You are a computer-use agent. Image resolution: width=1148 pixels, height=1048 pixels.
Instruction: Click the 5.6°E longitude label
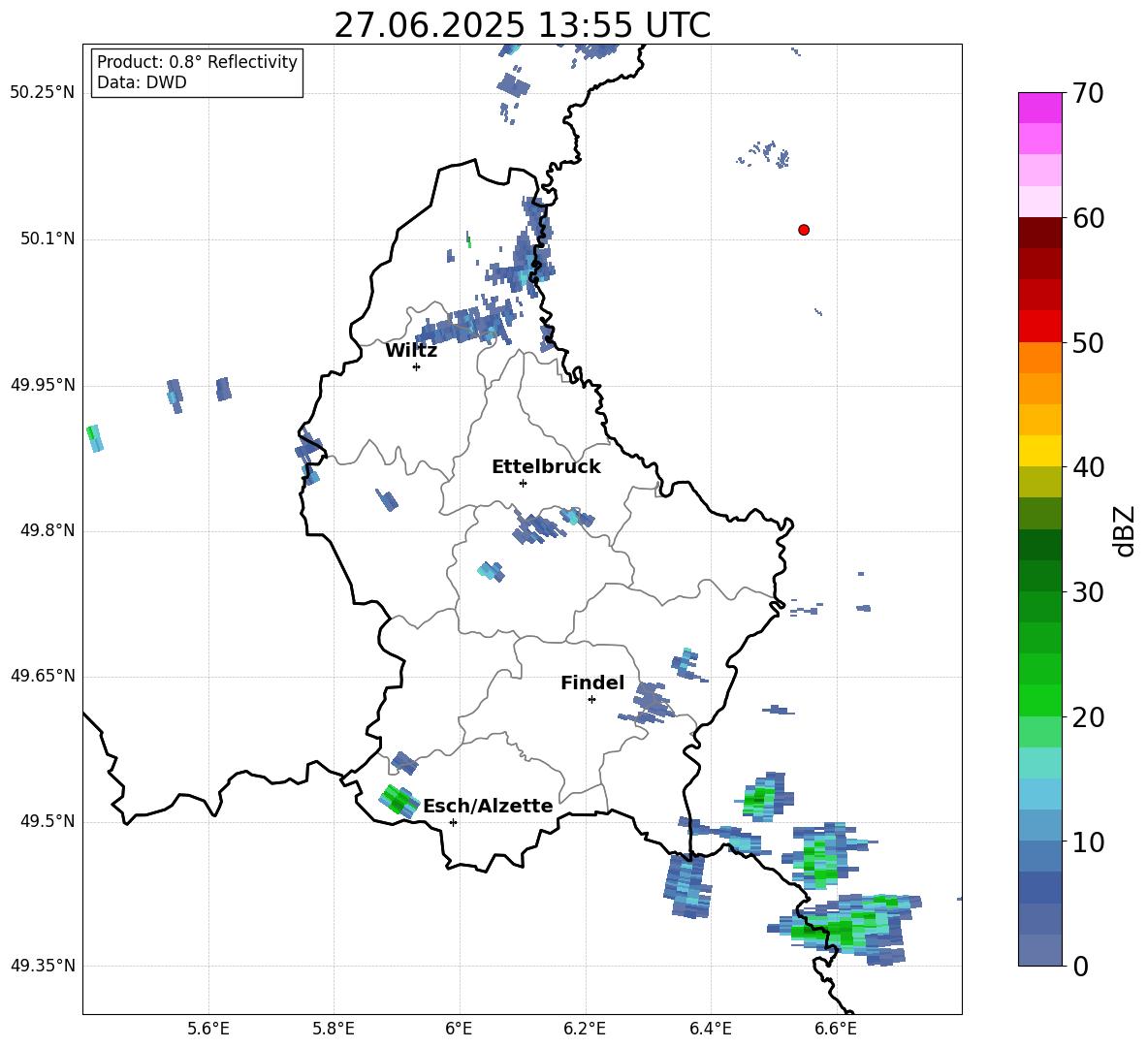(x=207, y=1029)
